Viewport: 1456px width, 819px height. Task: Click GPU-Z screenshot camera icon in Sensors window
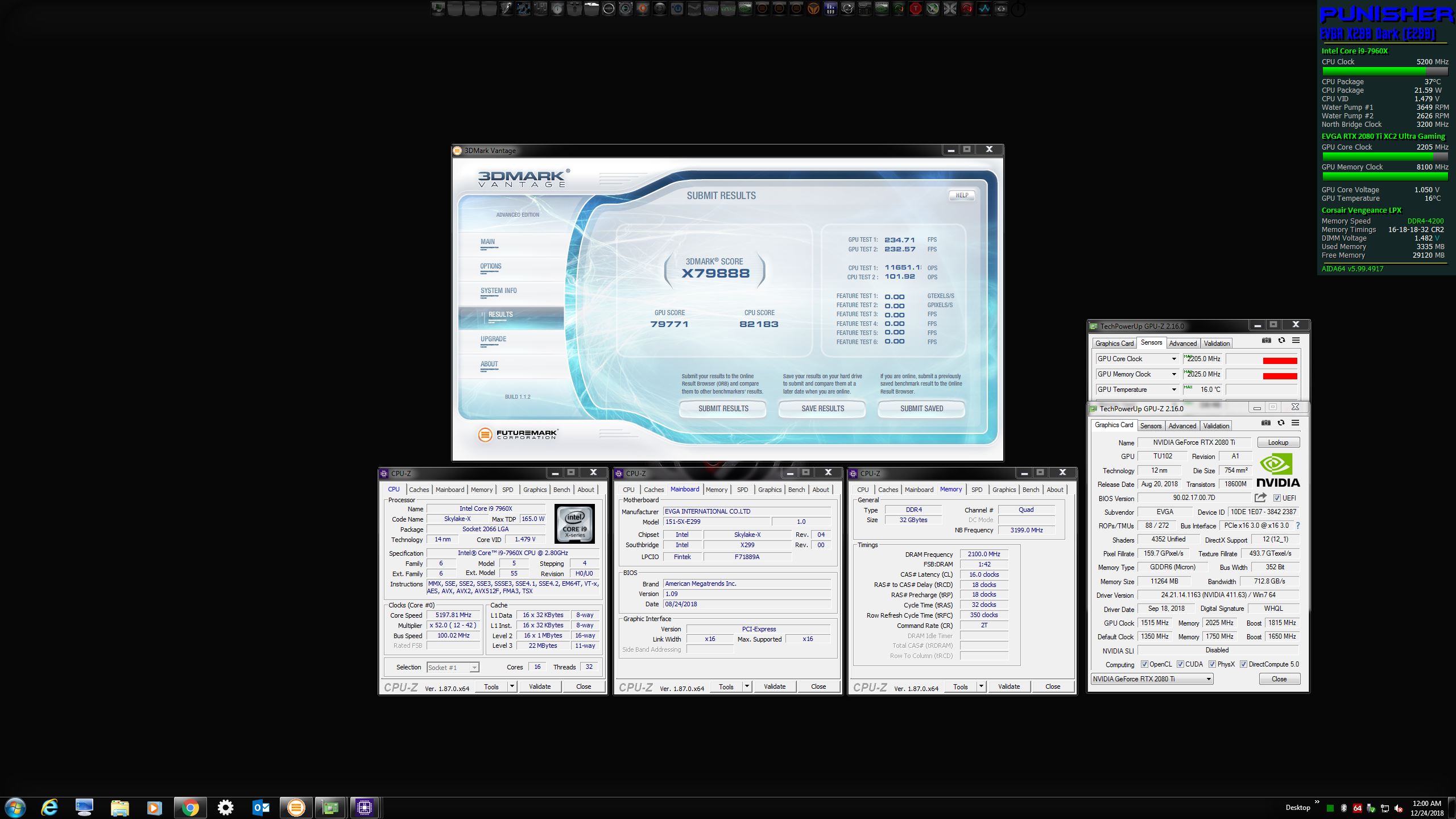1266,340
